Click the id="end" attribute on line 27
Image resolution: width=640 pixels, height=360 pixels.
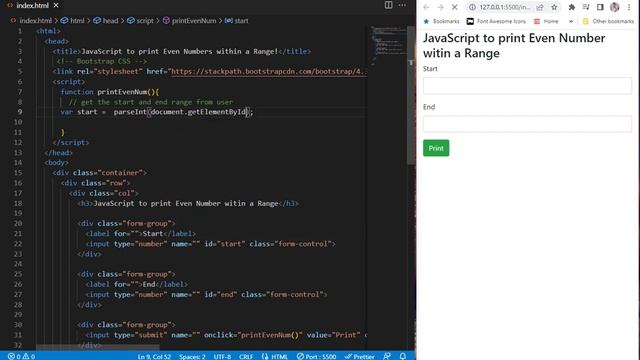(220, 295)
